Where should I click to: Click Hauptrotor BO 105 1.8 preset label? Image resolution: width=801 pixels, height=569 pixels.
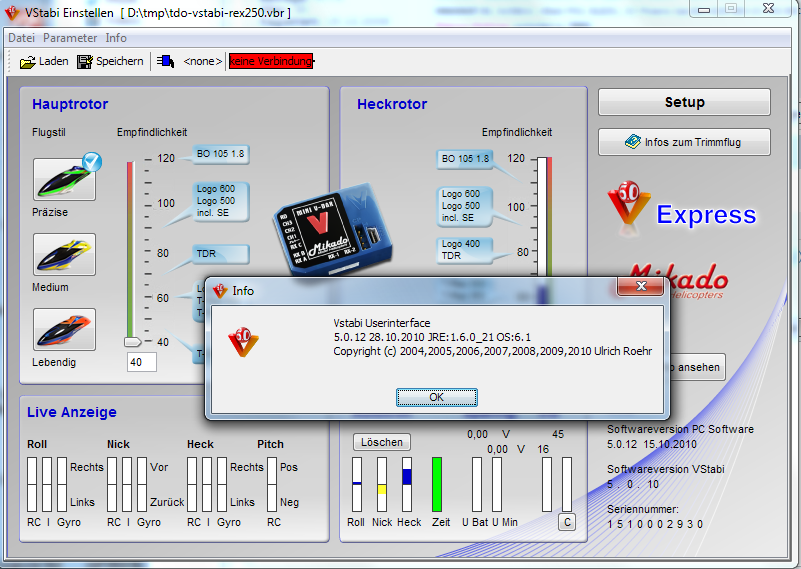pyautogui.click(x=221, y=154)
